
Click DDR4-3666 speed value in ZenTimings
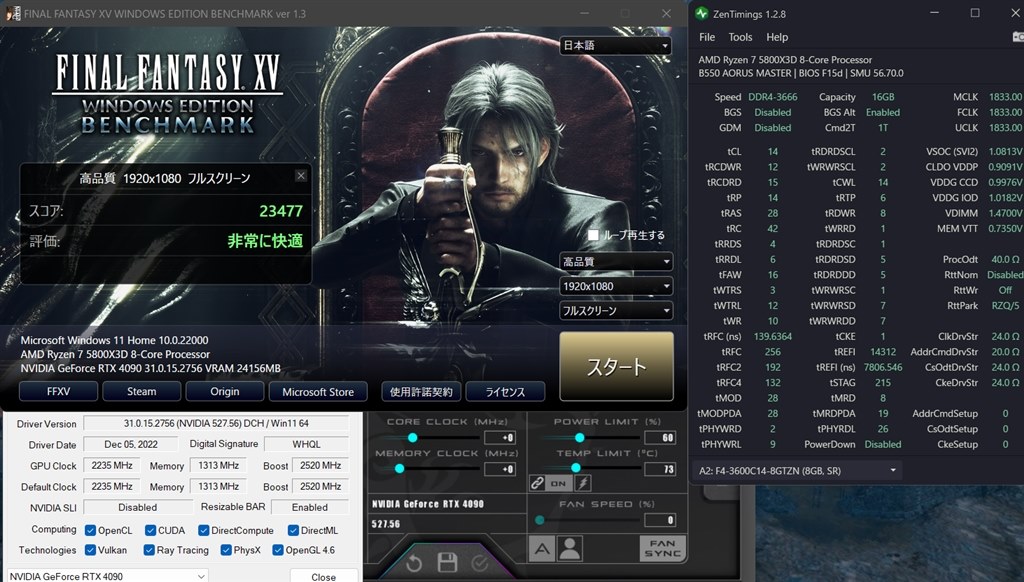[x=773, y=97]
